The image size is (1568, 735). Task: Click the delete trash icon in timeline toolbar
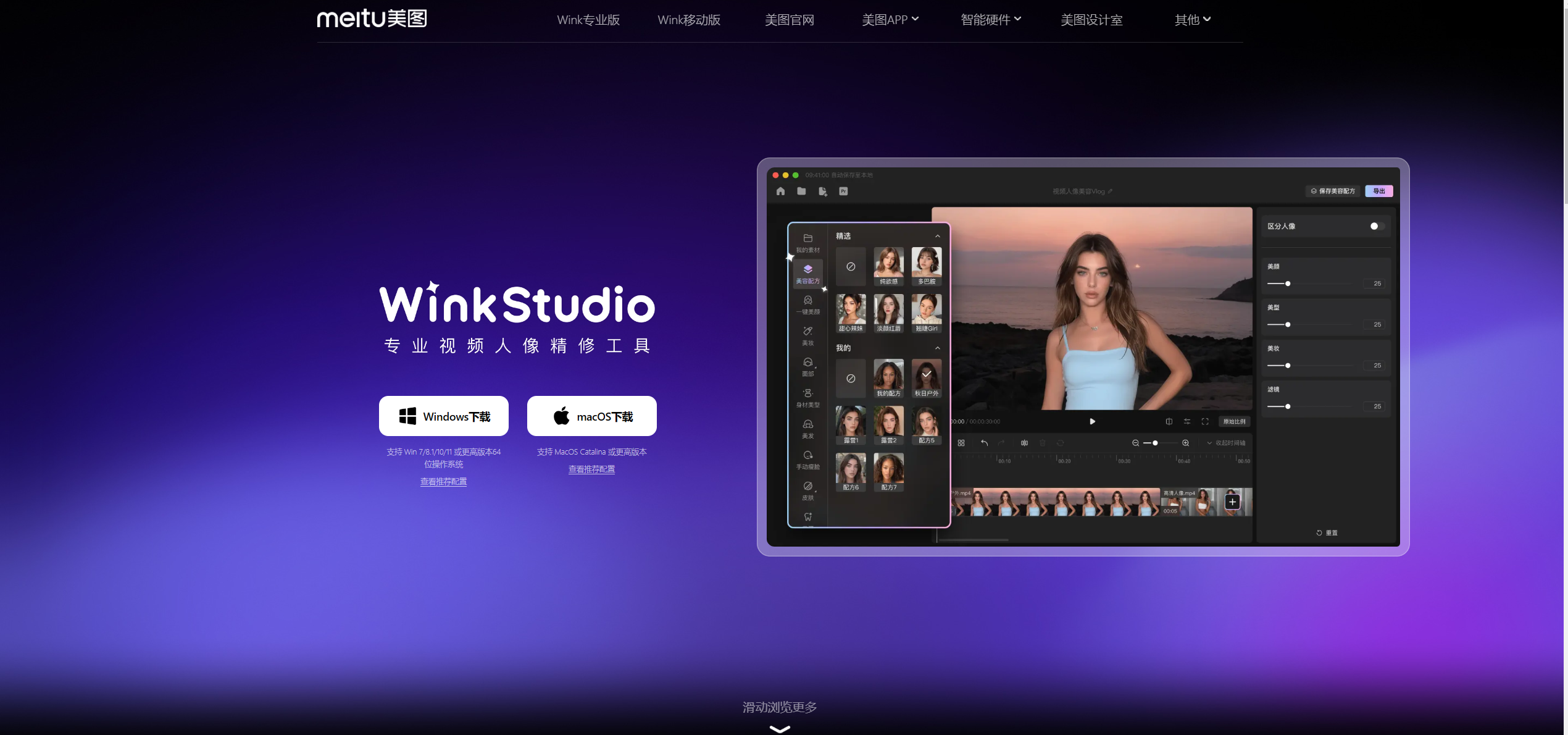pos(1043,443)
